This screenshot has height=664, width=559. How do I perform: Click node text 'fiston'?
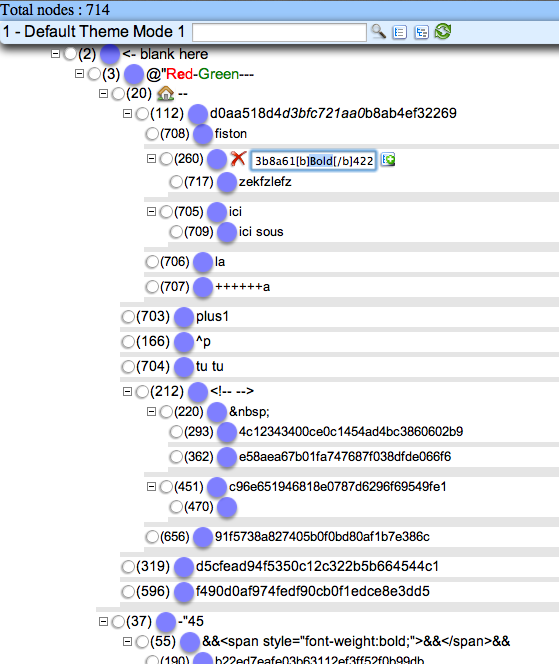(231, 134)
